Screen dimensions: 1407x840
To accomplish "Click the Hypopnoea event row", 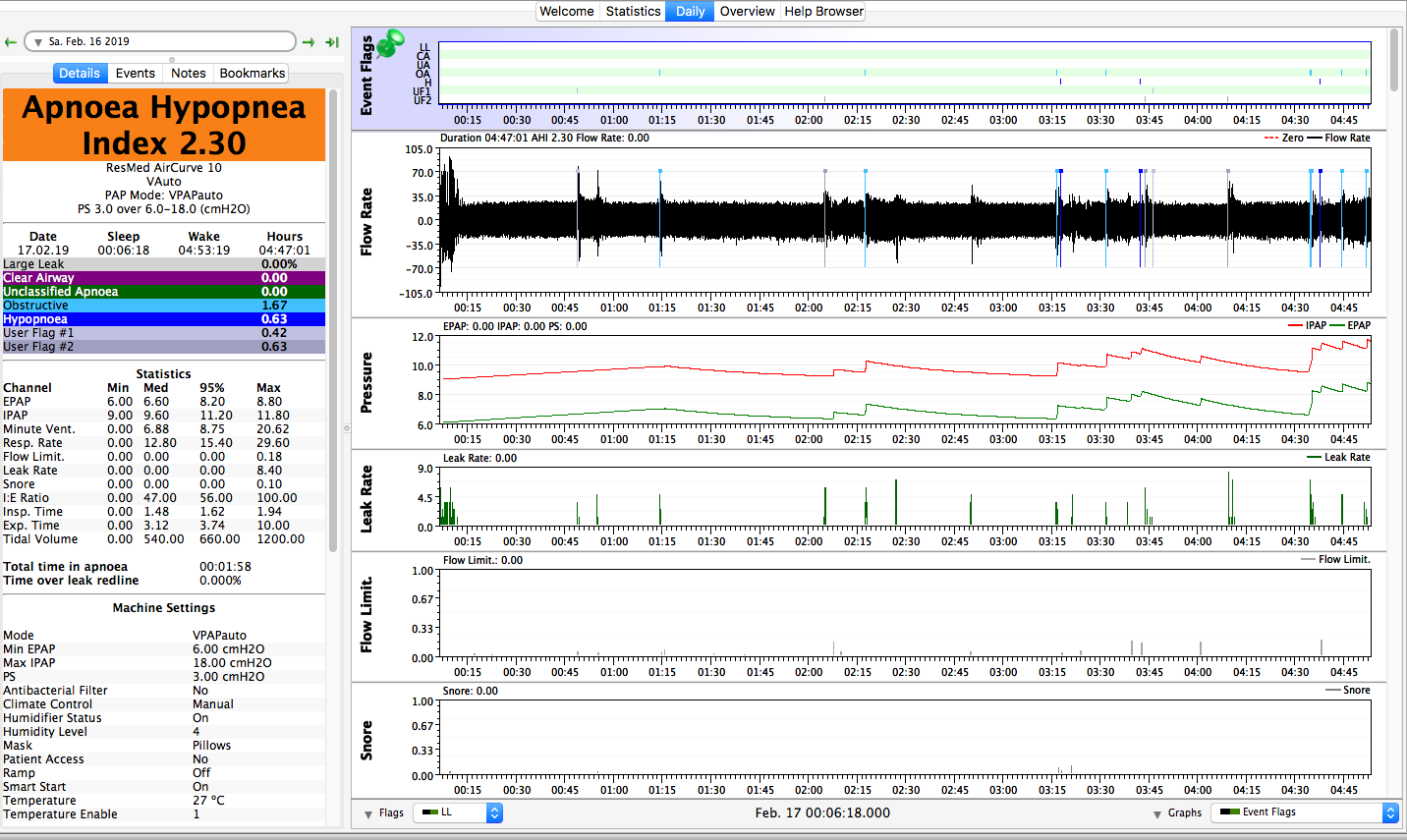I will pyautogui.click(x=164, y=319).
